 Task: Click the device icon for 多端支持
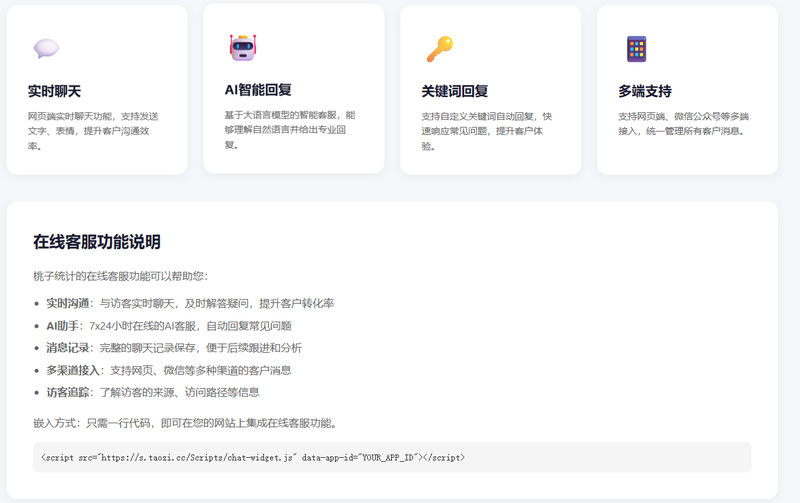[636, 49]
